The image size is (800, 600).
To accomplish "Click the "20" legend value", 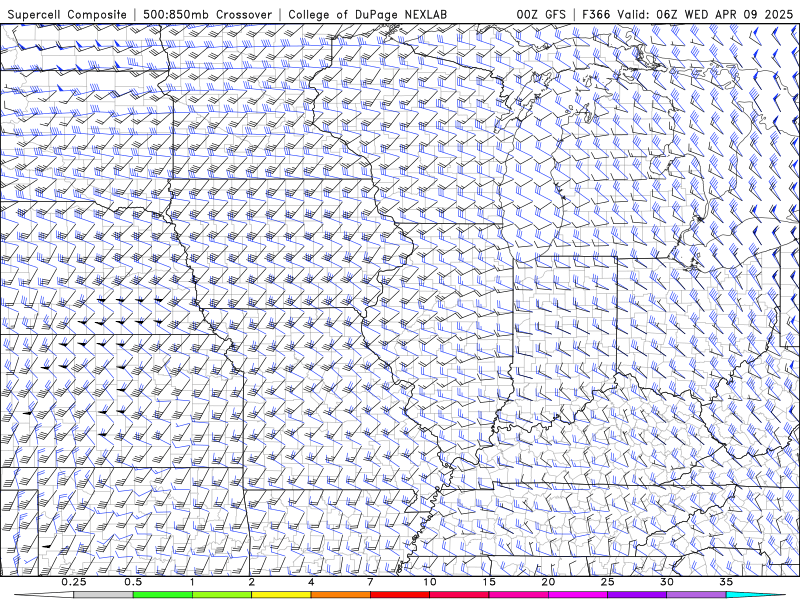I will (548, 582).
